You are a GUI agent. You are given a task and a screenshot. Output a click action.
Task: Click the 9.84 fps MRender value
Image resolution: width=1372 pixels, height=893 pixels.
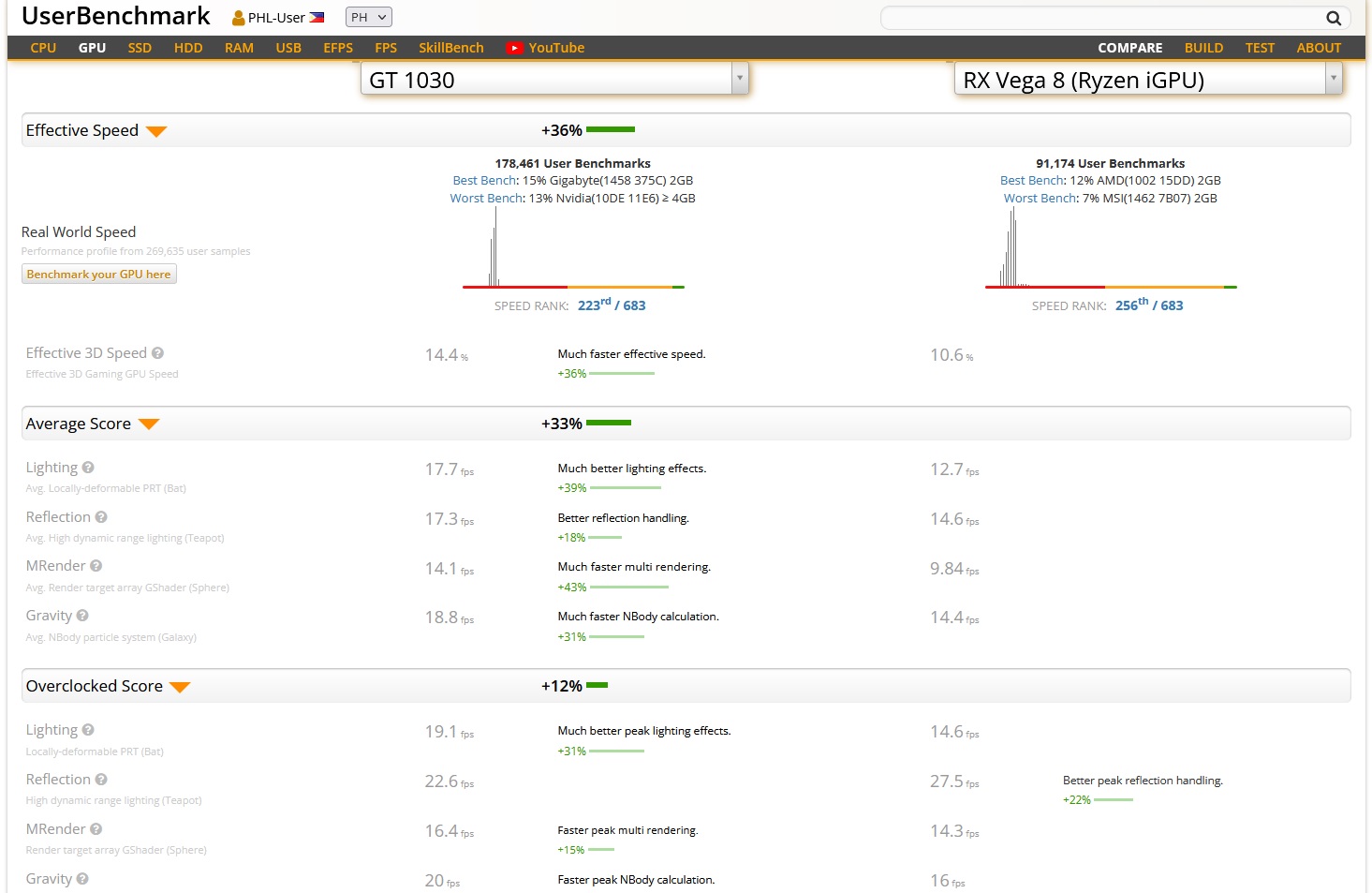point(954,569)
